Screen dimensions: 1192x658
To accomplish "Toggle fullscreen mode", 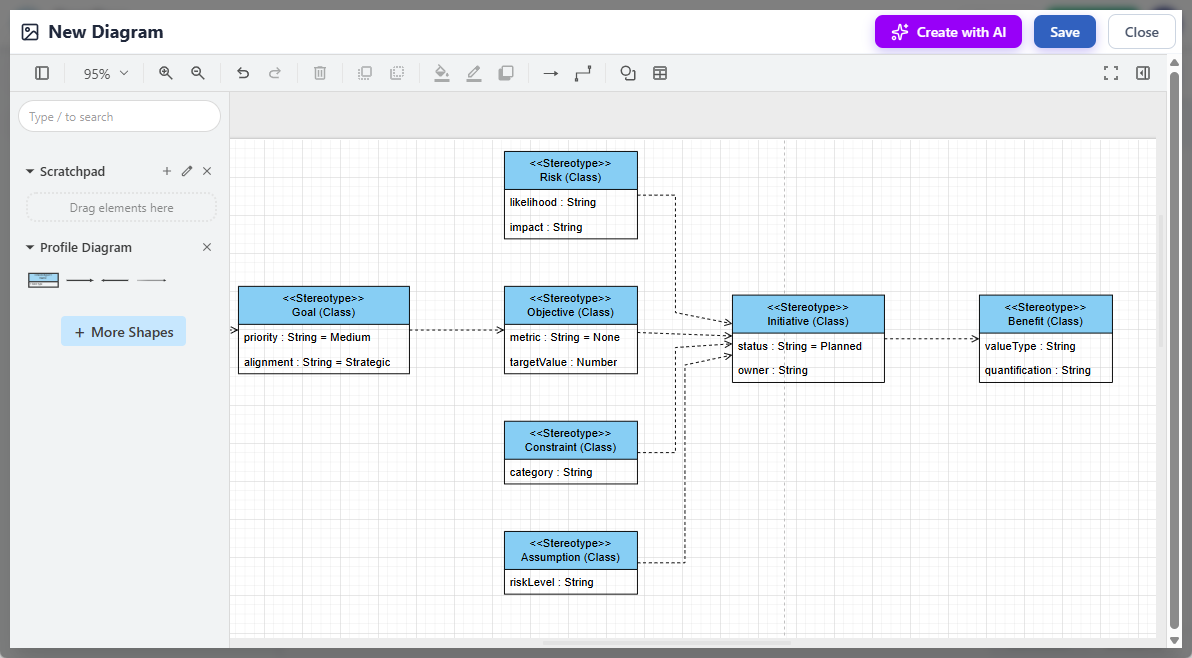I will [1110, 72].
